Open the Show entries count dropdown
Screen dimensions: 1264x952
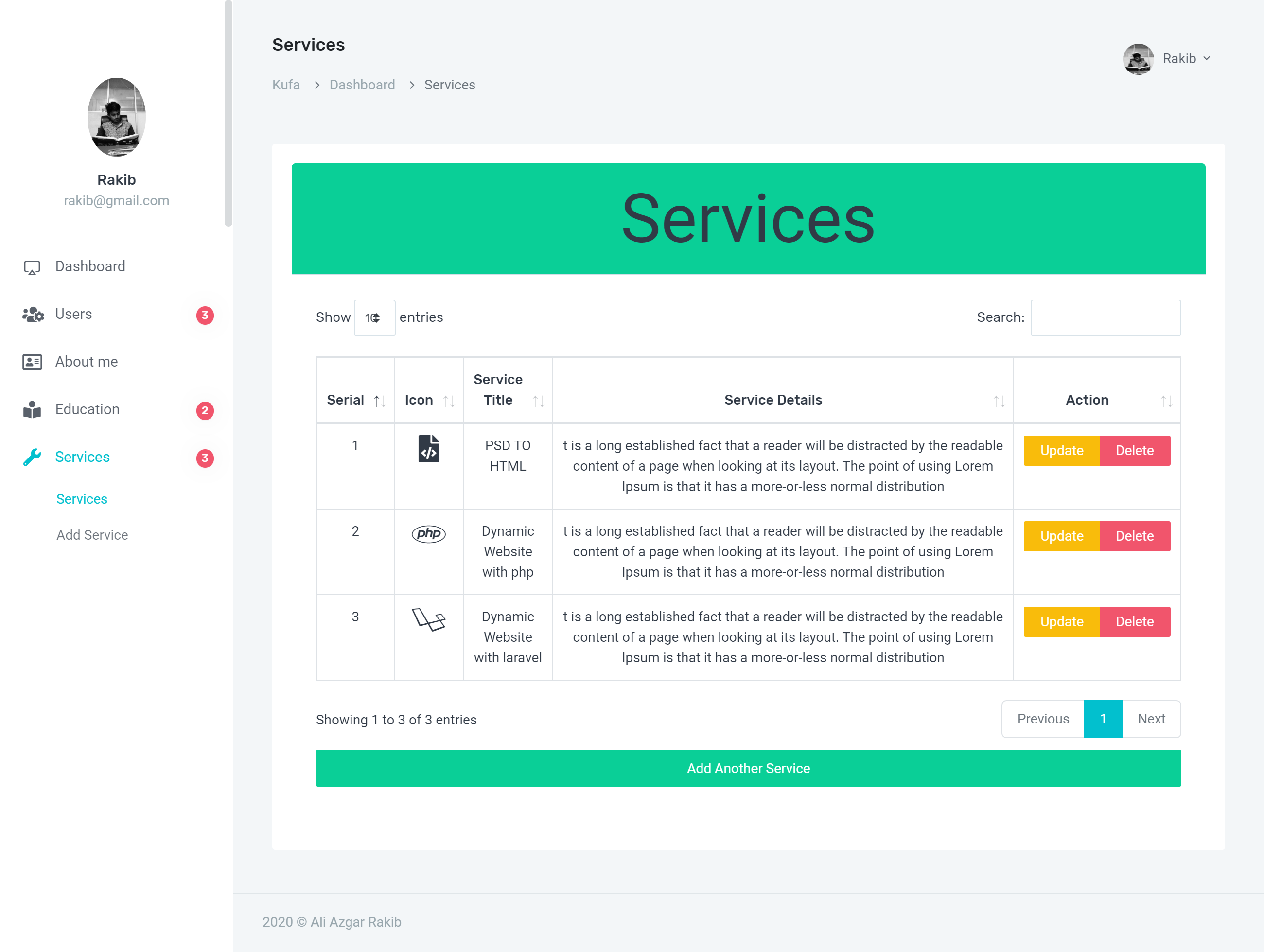point(374,317)
